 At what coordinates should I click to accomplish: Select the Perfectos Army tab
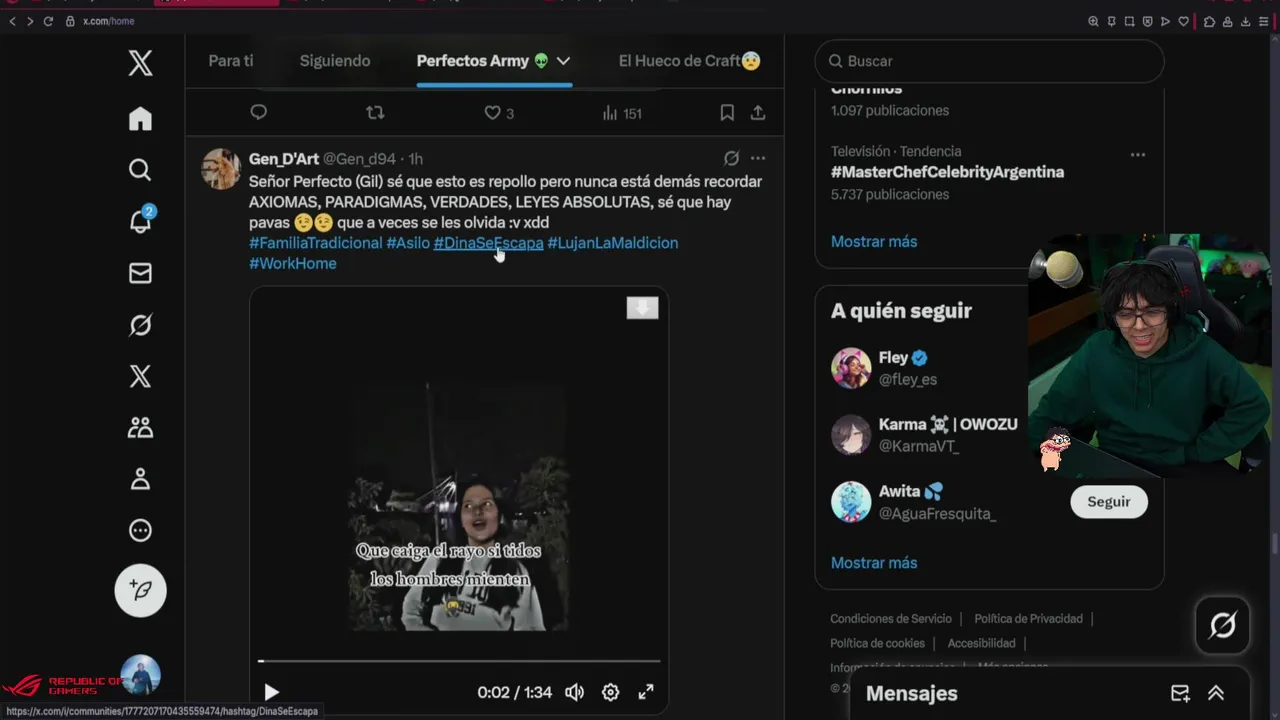(x=483, y=61)
